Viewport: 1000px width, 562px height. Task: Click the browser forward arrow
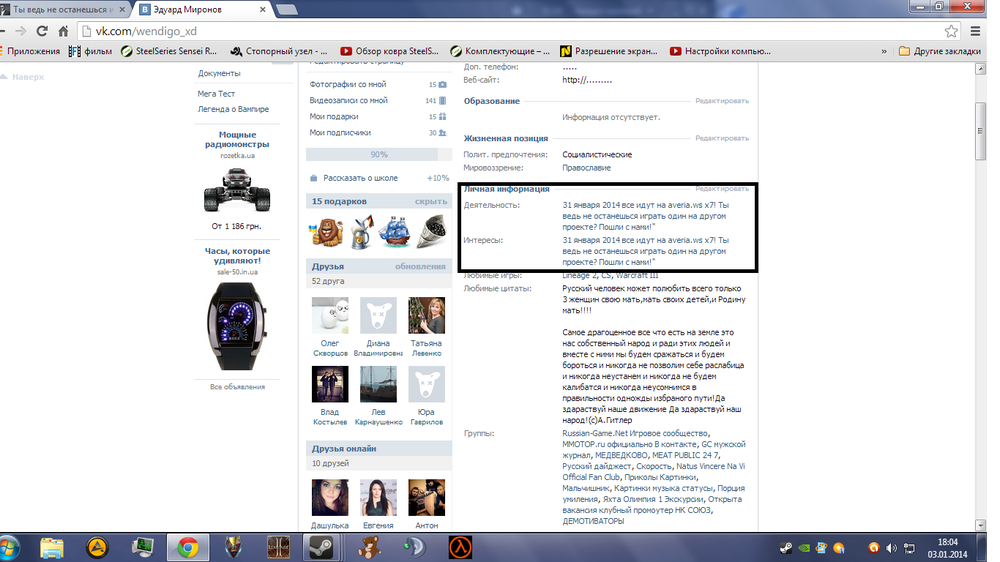[x=38, y=31]
